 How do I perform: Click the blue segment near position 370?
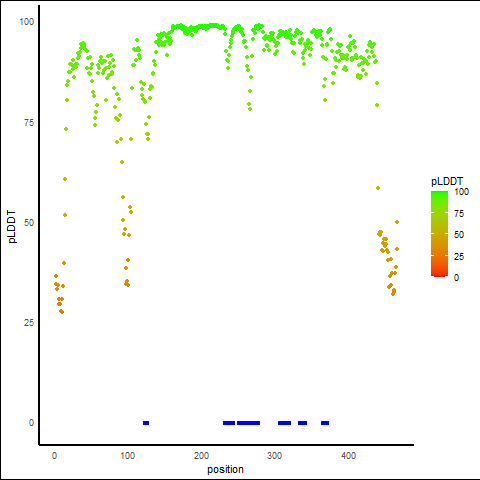(x=325, y=423)
